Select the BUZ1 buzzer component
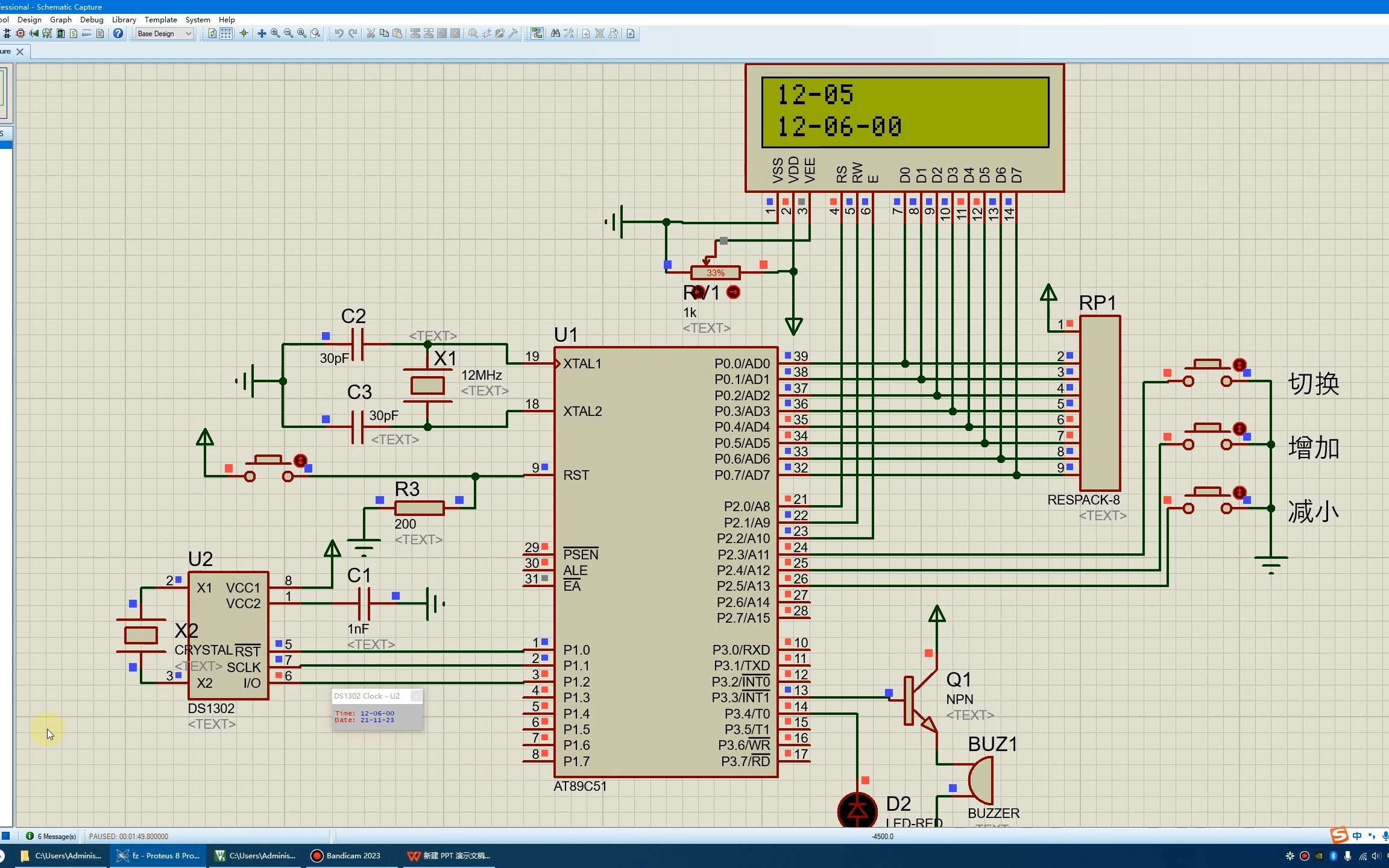The image size is (1389, 868). 981,781
